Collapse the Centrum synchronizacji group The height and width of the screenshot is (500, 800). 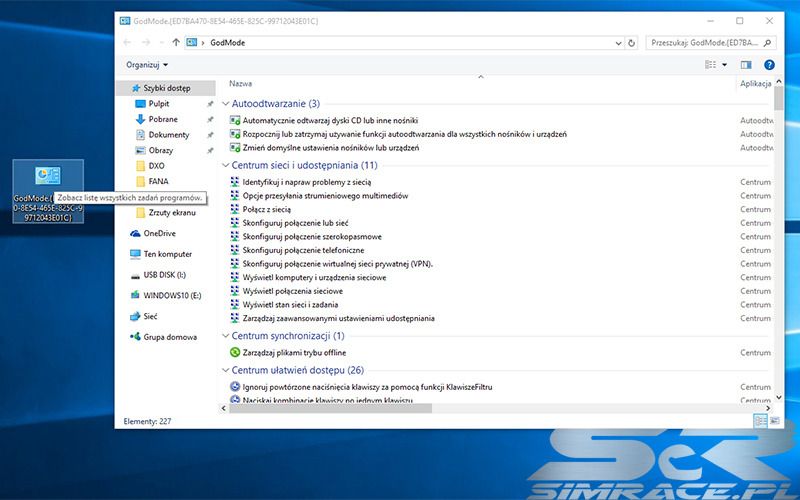[224, 336]
